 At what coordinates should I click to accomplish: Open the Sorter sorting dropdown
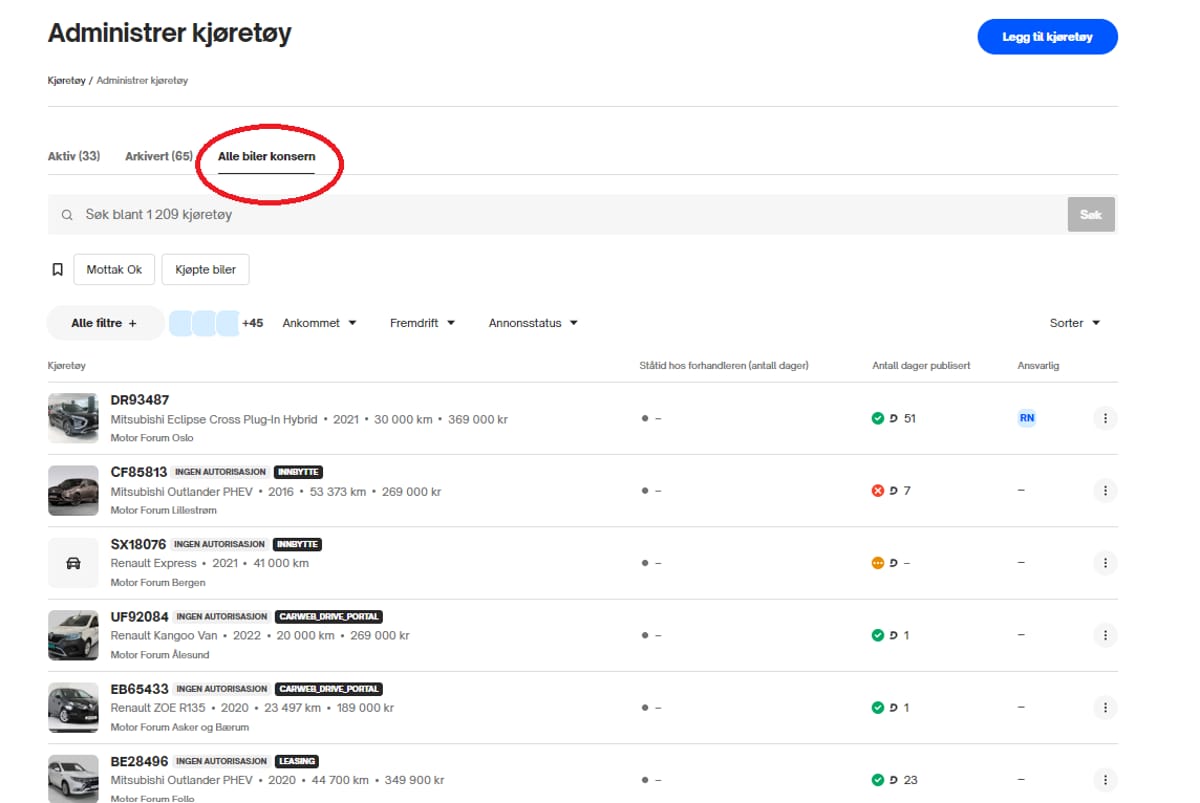1074,323
